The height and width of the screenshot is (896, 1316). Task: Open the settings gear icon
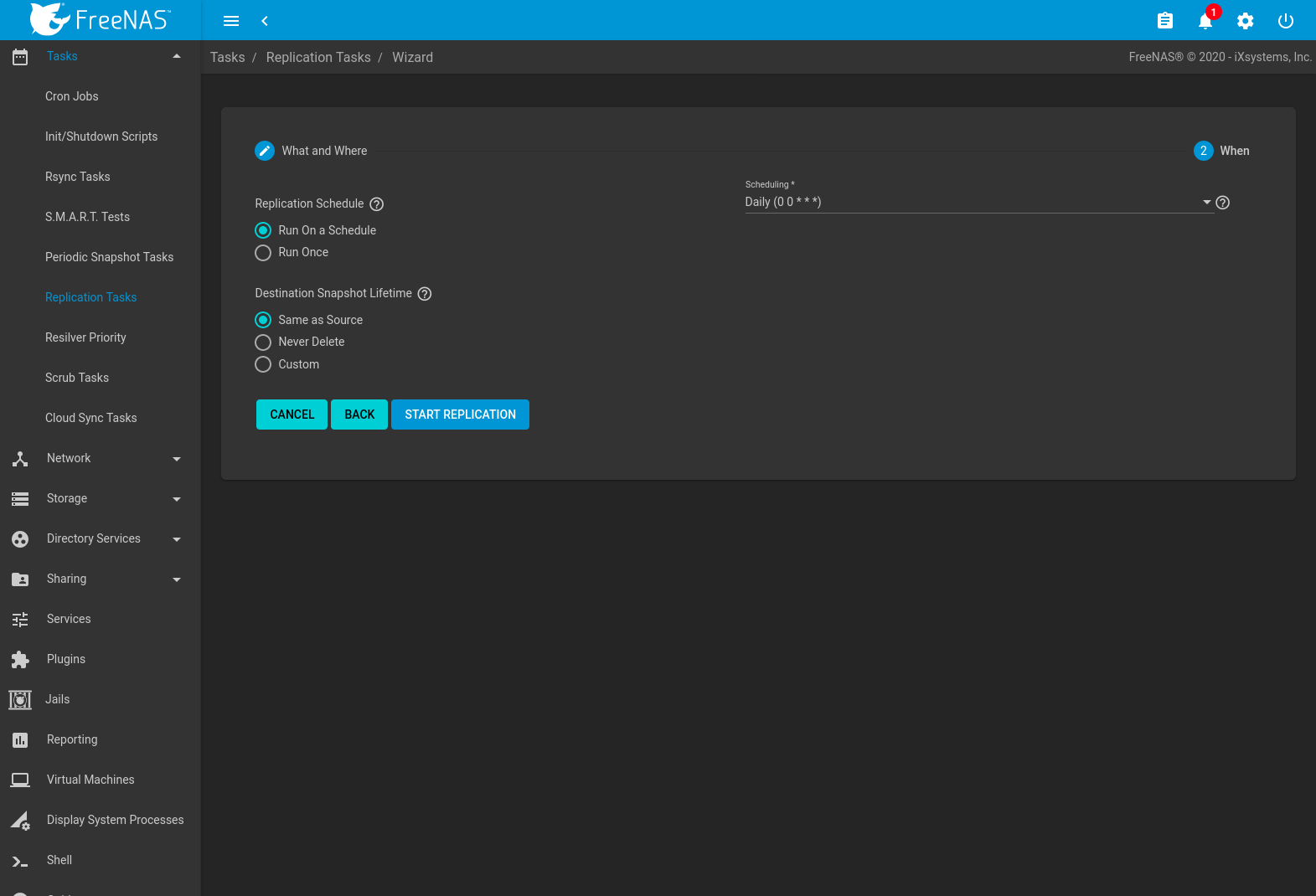pos(1245,21)
